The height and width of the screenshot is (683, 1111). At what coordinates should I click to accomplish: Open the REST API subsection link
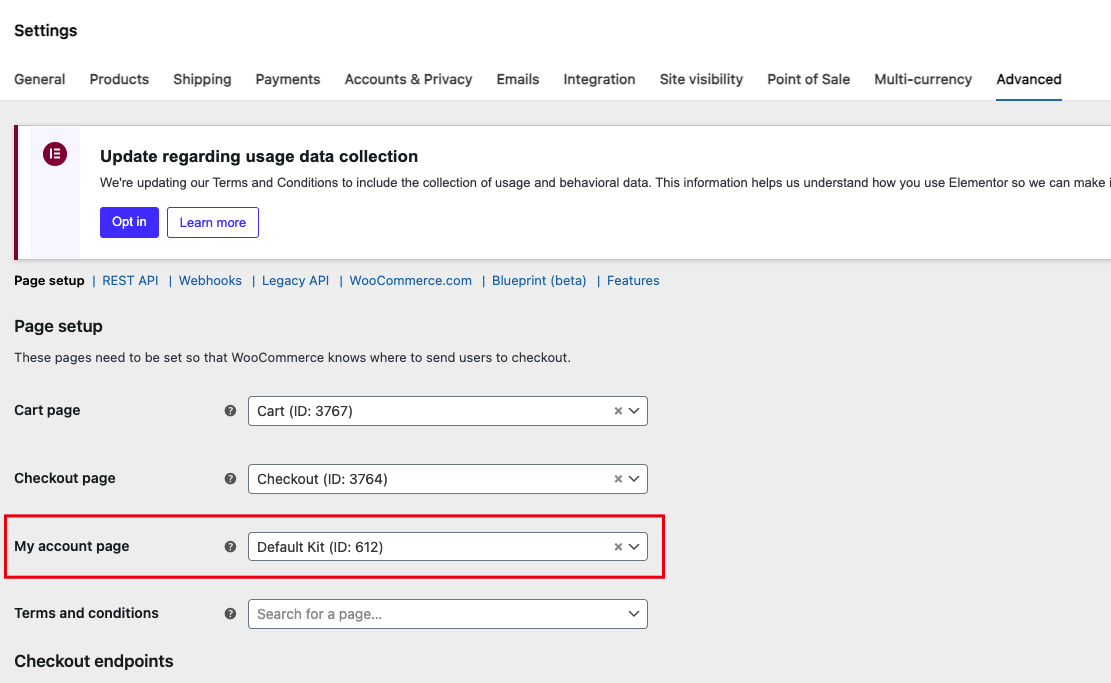coord(130,281)
